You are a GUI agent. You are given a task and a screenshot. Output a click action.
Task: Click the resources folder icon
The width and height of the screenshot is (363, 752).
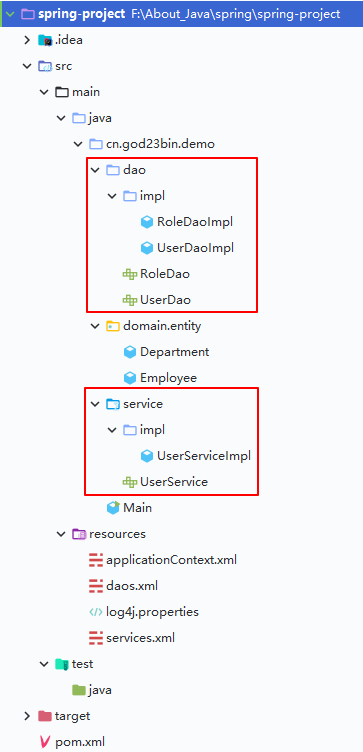point(79,534)
